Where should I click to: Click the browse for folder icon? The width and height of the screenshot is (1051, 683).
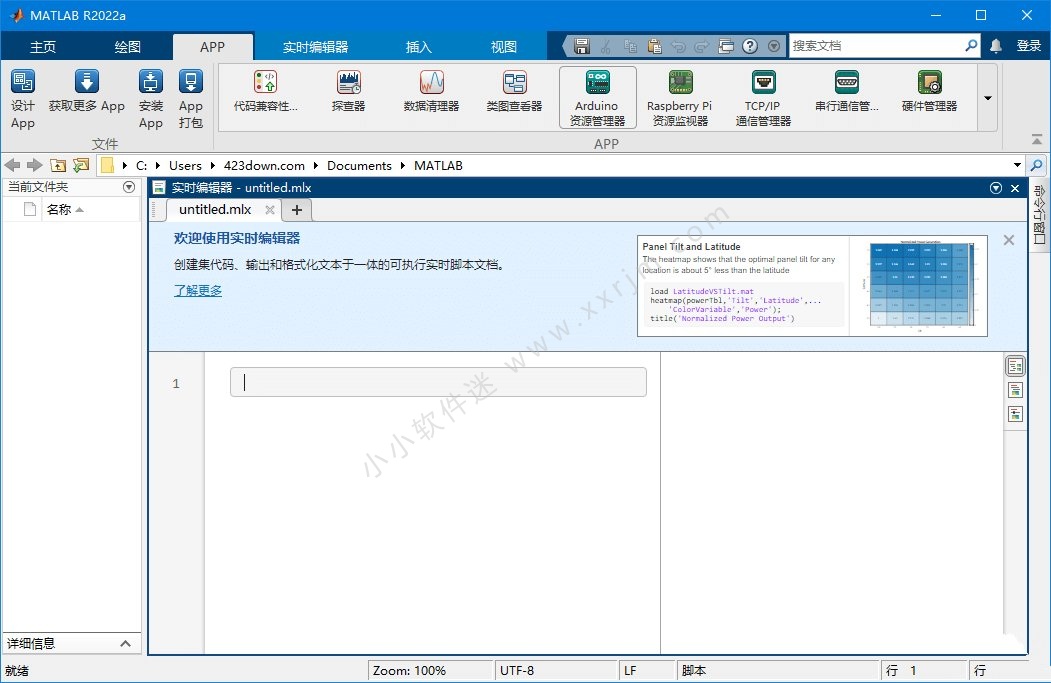(81, 165)
